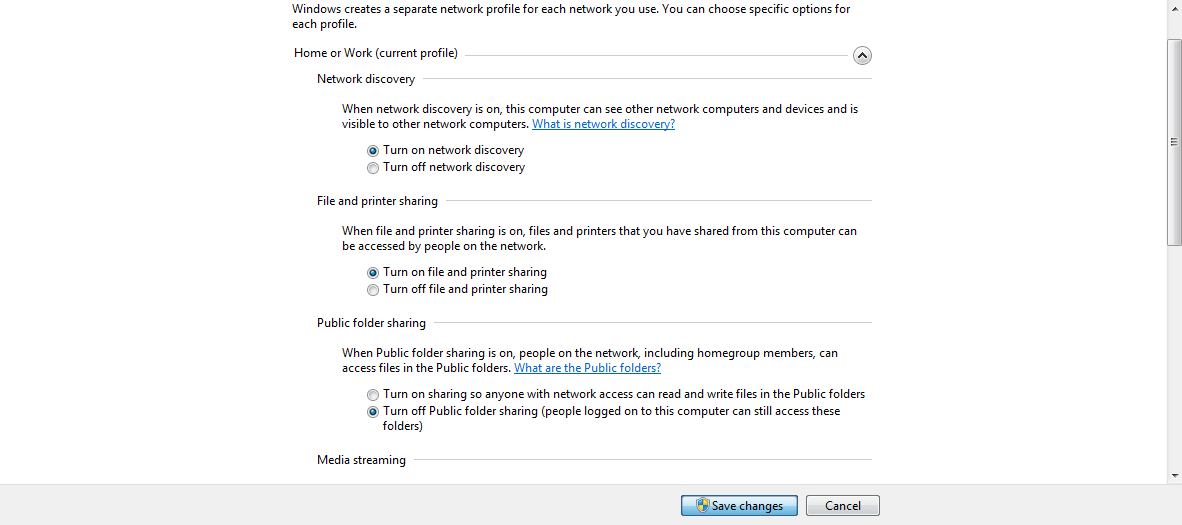Click the Home or Work (current profile) label
The image size is (1182, 525).
coord(376,53)
